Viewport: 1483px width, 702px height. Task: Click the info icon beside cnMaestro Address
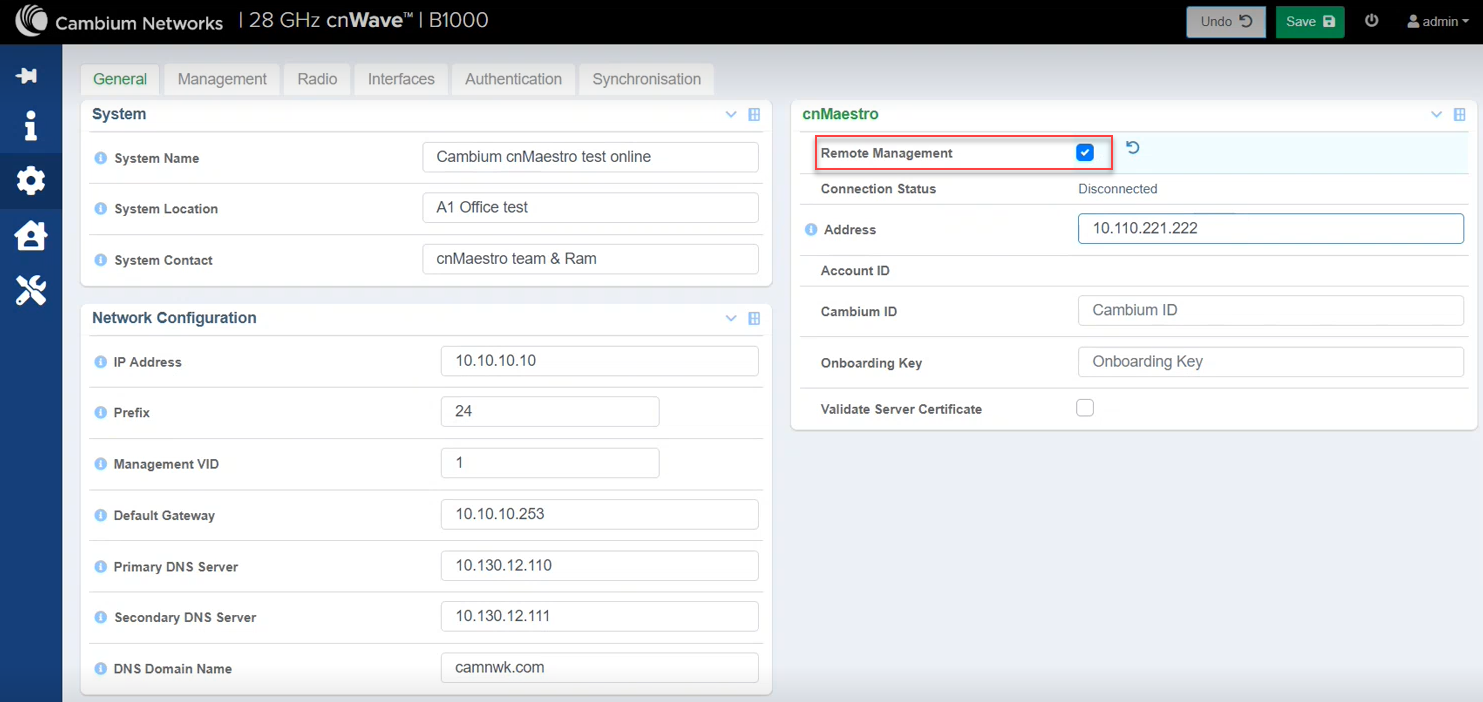pyautogui.click(x=811, y=230)
